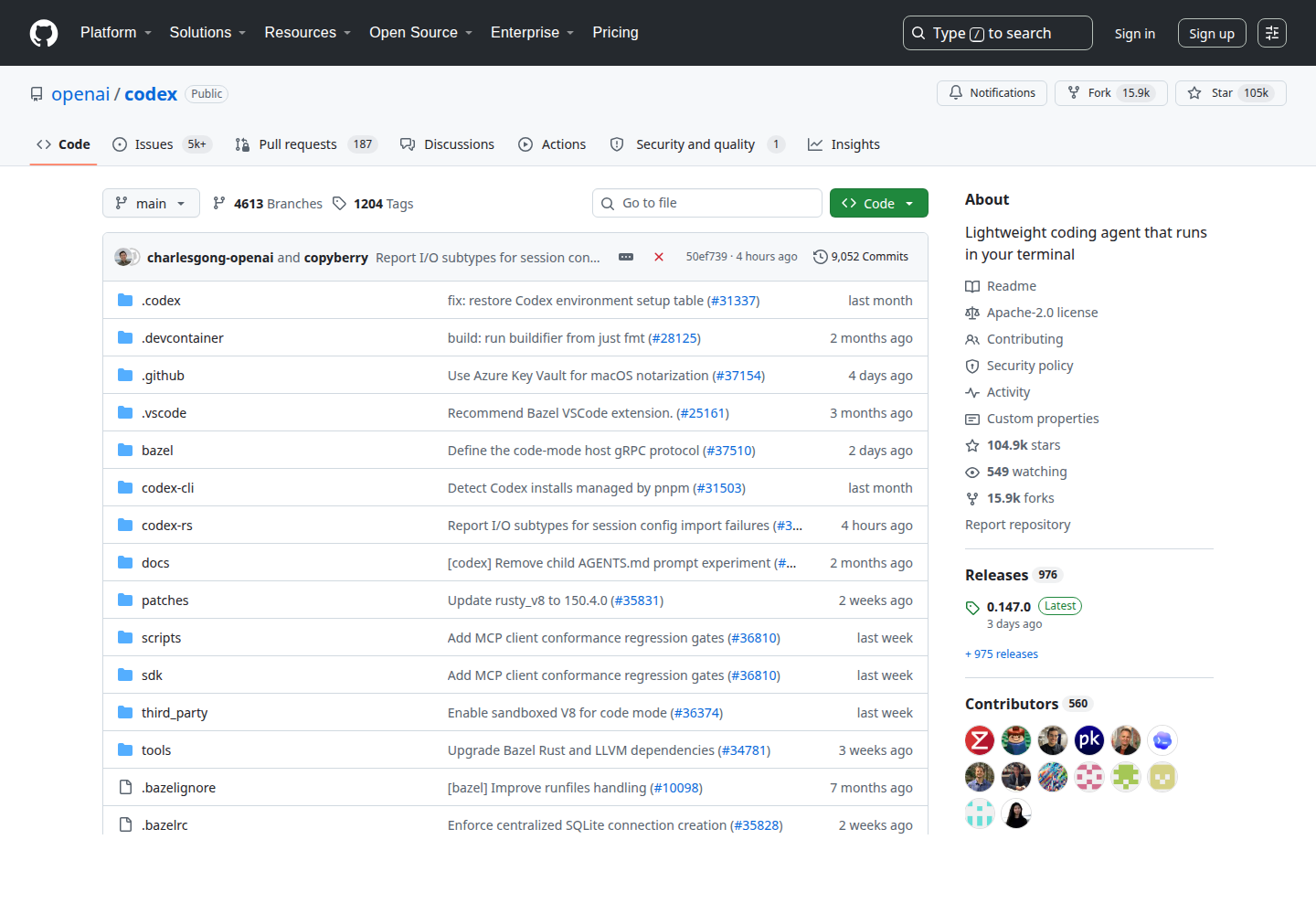Switch to the Discussions tab
1316x914 pixels.
[x=448, y=144]
